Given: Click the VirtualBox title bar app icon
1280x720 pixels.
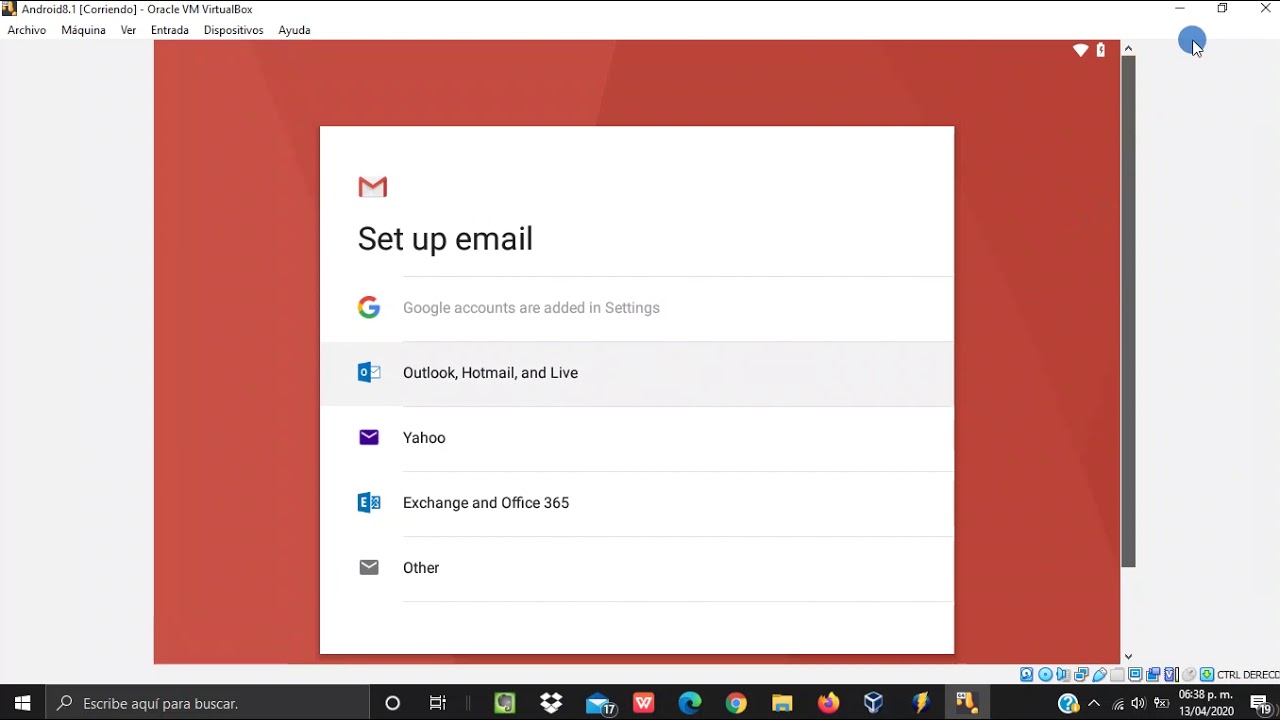Looking at the screenshot, I should [x=9, y=9].
